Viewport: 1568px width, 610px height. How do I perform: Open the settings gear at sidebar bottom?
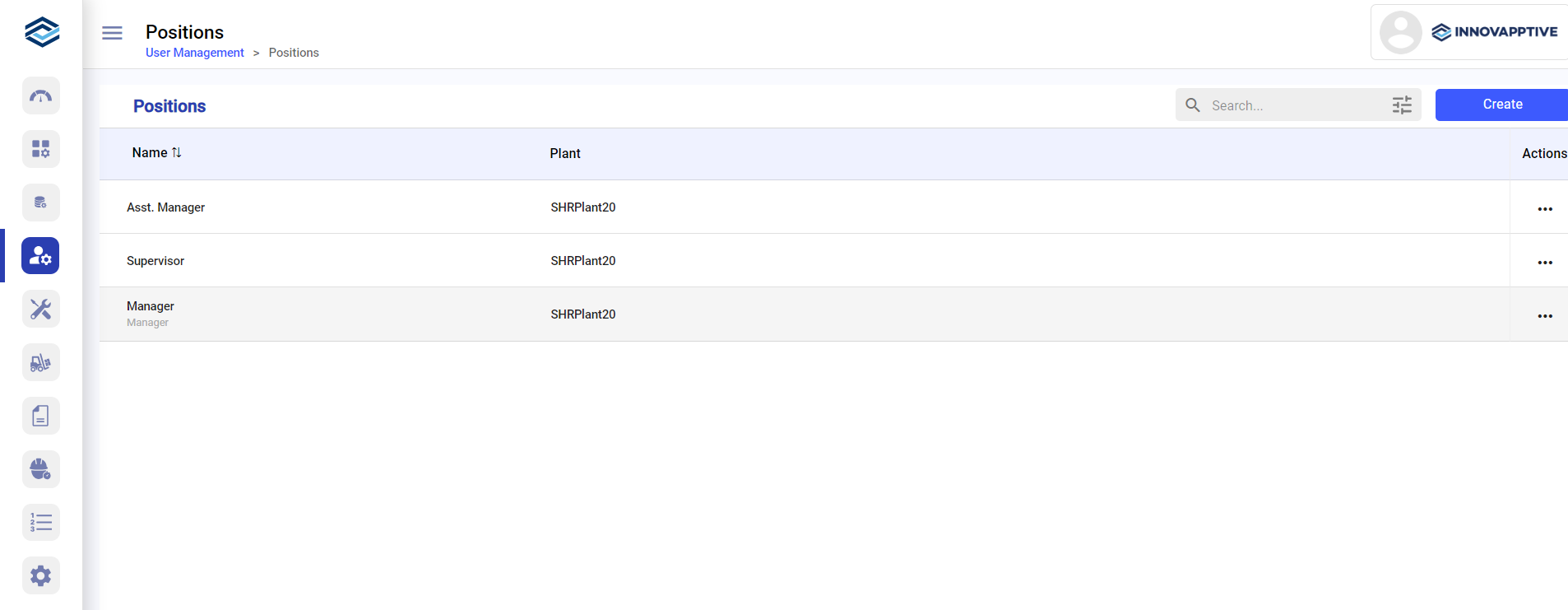pyautogui.click(x=40, y=575)
